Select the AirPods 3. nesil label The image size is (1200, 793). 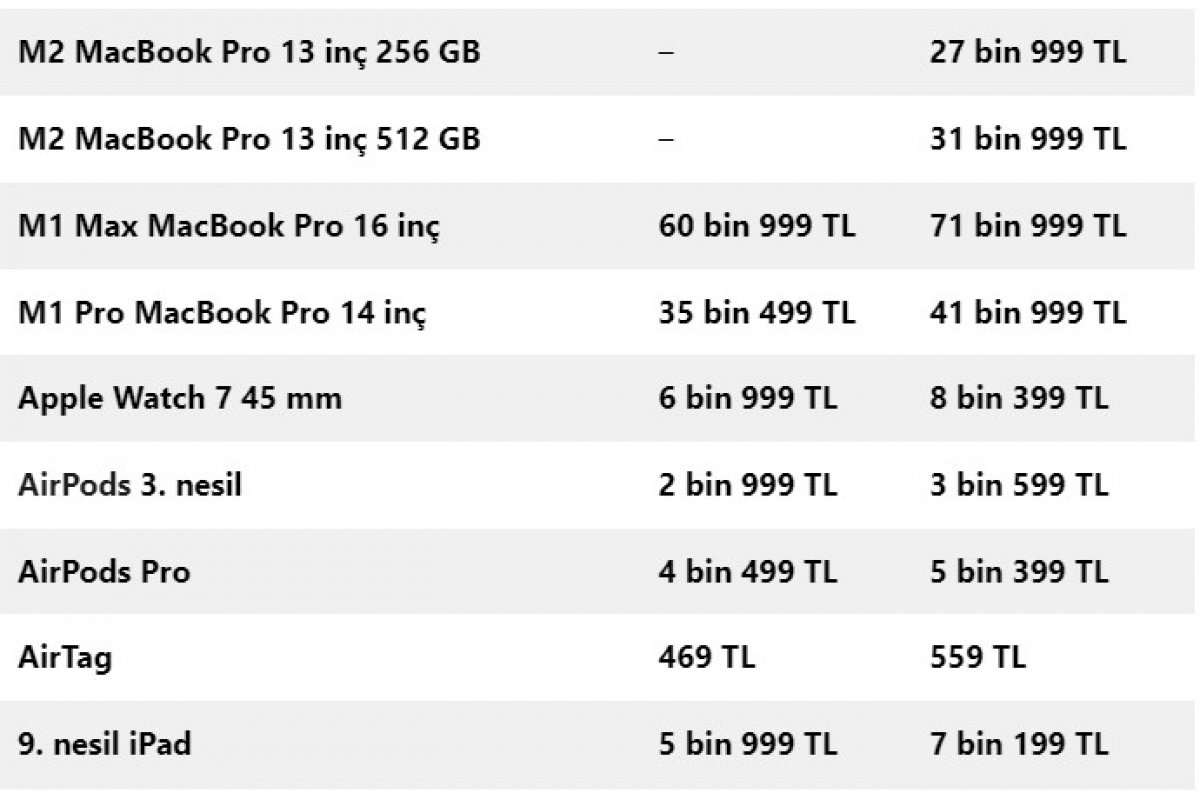130,485
